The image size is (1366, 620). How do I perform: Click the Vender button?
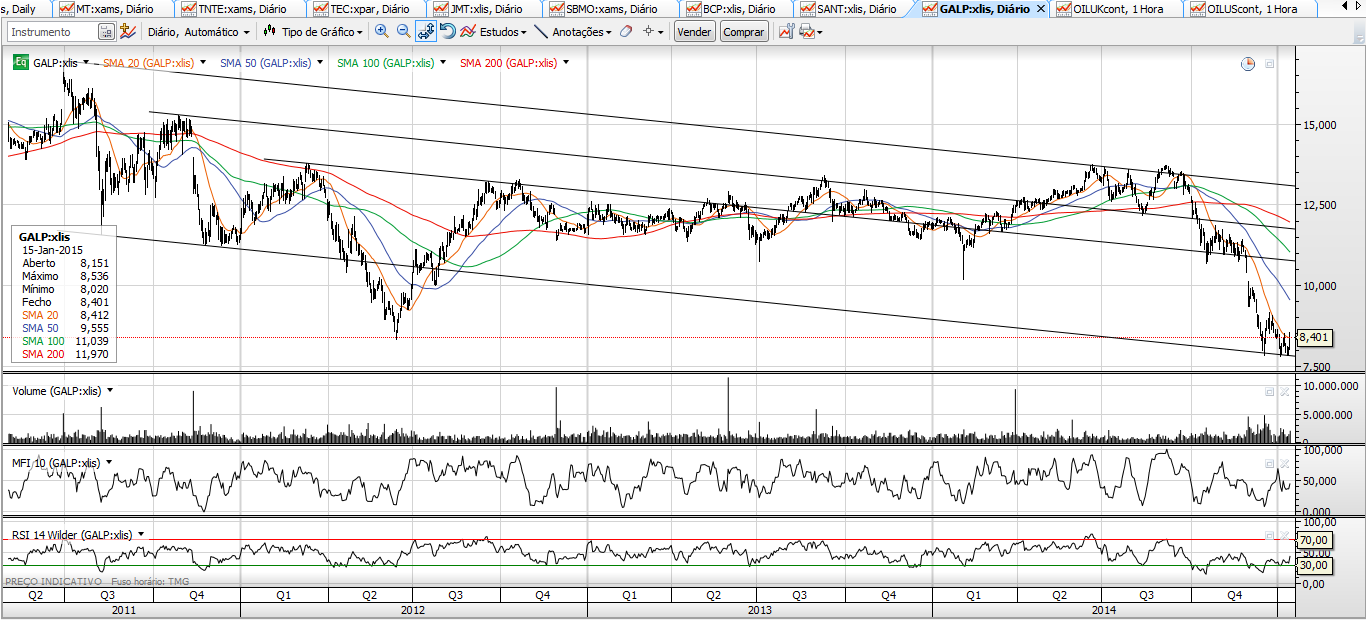[695, 32]
